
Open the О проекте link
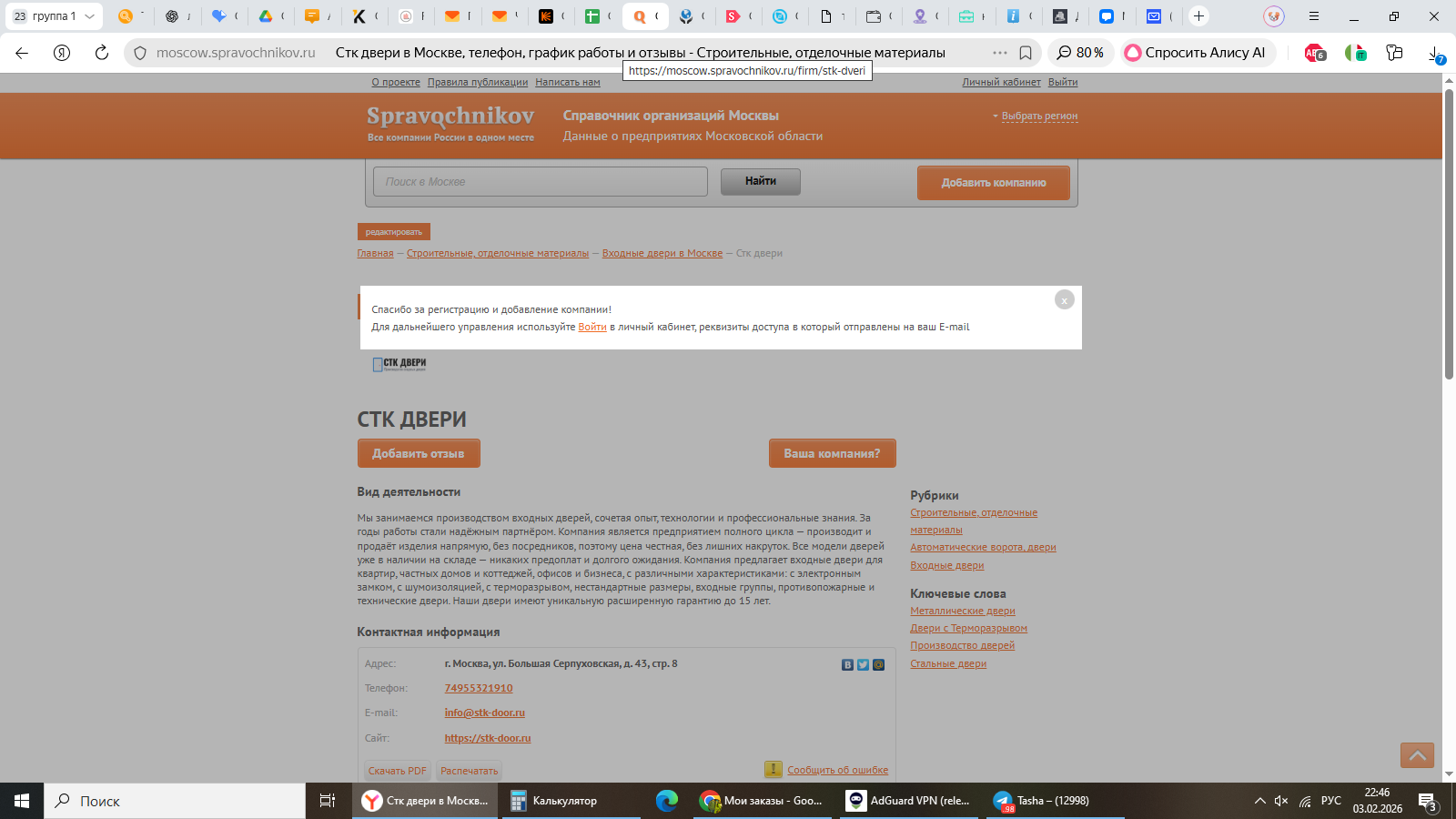coord(396,82)
